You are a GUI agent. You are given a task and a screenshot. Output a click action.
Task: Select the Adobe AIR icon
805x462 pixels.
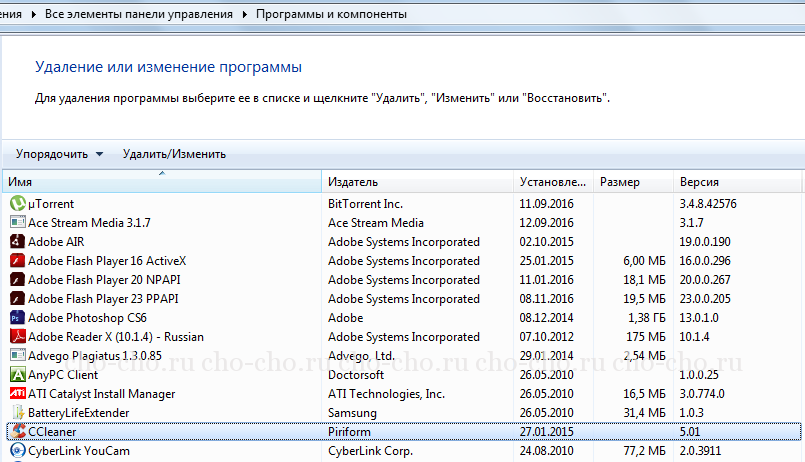[17, 241]
